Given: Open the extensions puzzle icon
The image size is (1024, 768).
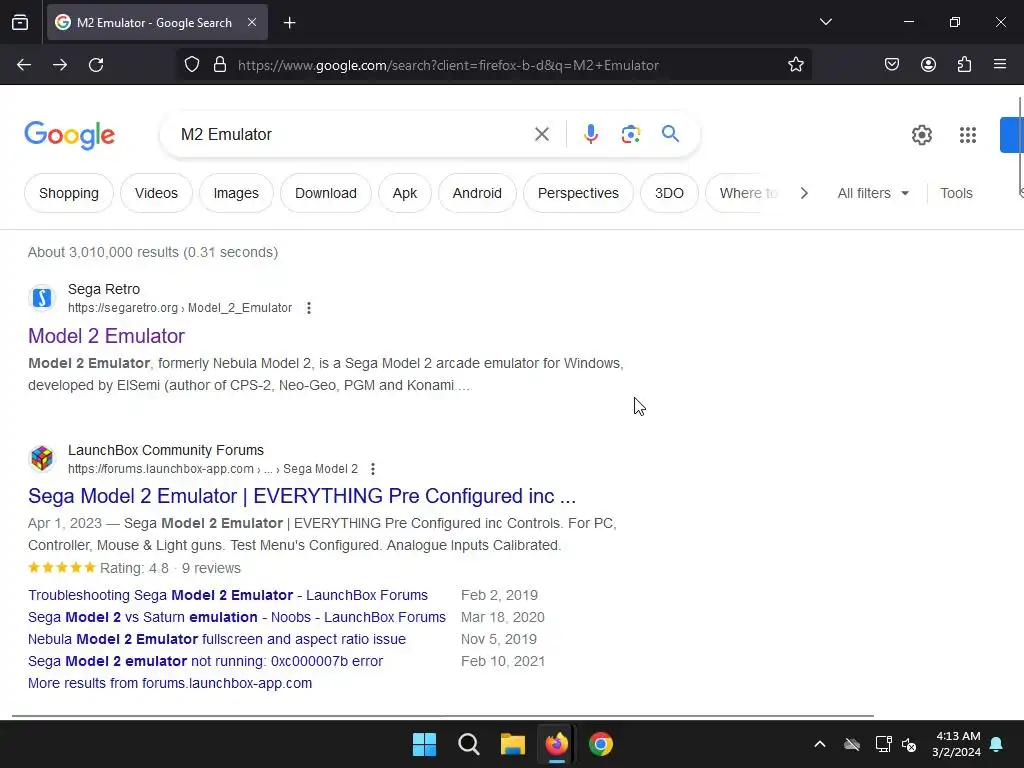Looking at the screenshot, I should (964, 65).
